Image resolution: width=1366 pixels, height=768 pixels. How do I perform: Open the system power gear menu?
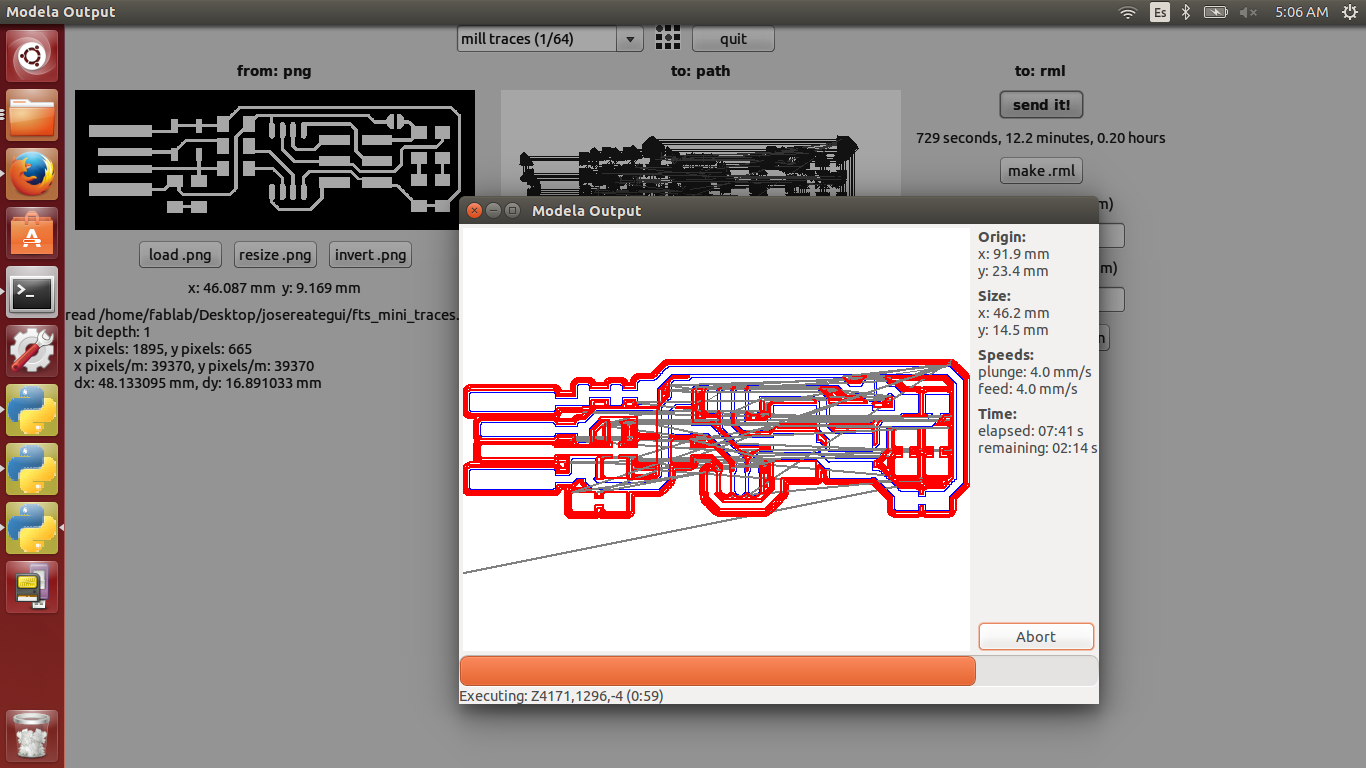pyautogui.click(x=1350, y=12)
